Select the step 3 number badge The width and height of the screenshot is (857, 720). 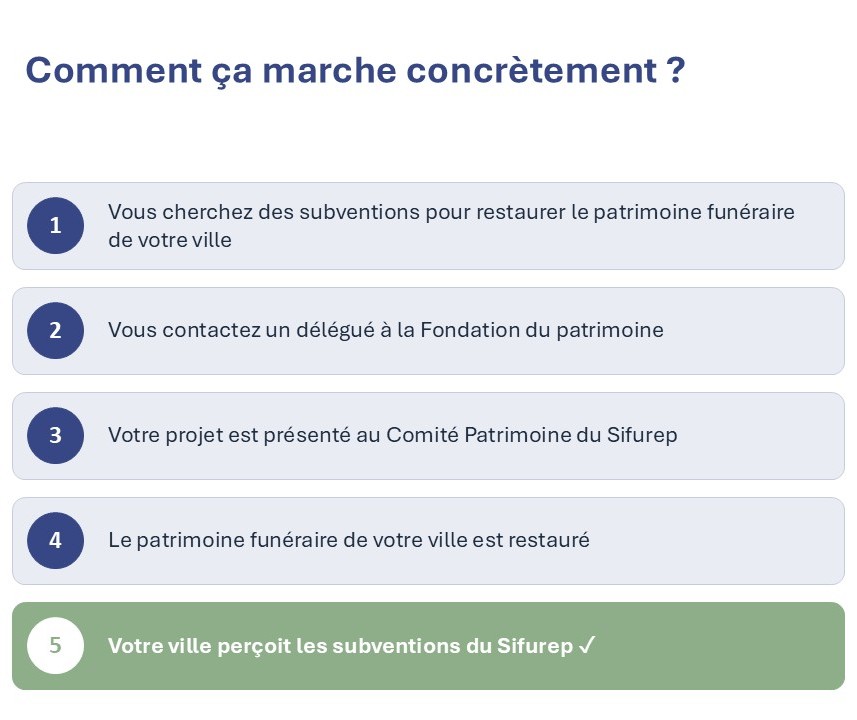pos(55,435)
